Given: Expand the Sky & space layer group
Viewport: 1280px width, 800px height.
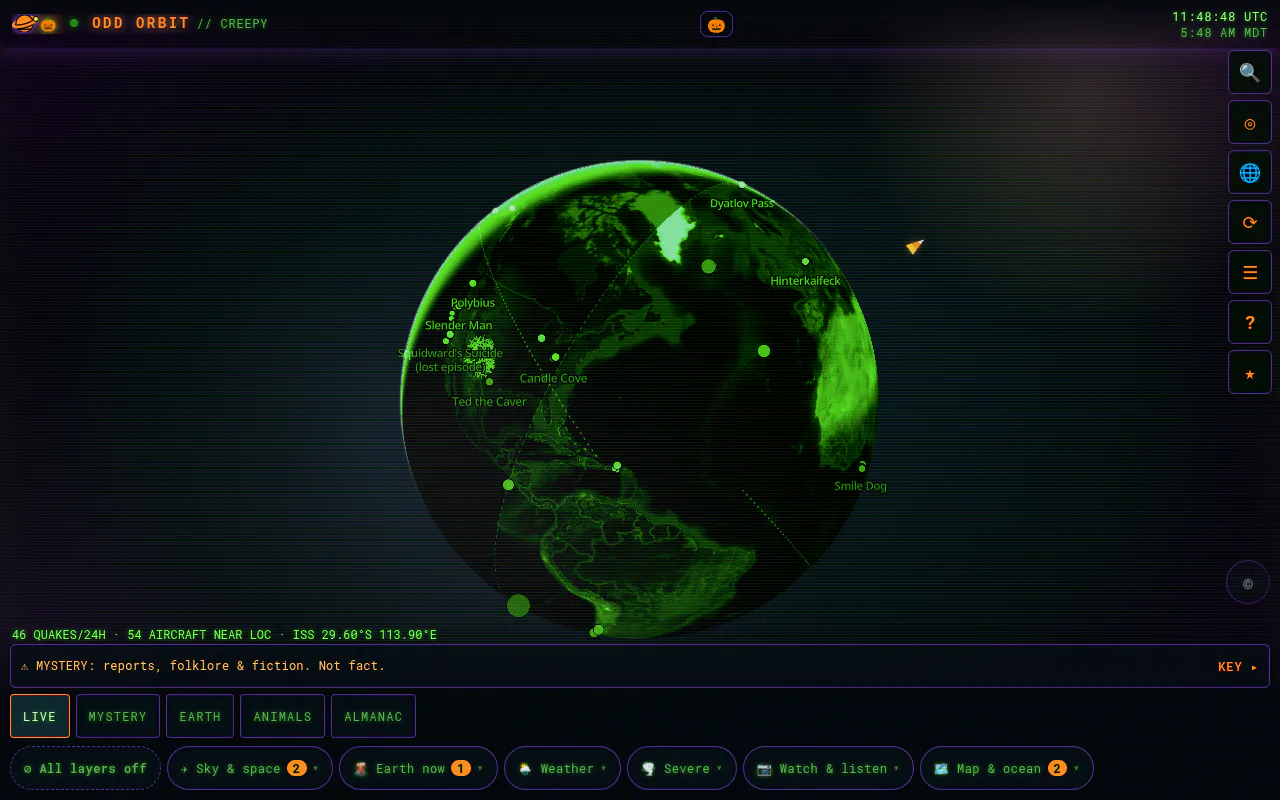Looking at the screenshot, I should (250, 768).
